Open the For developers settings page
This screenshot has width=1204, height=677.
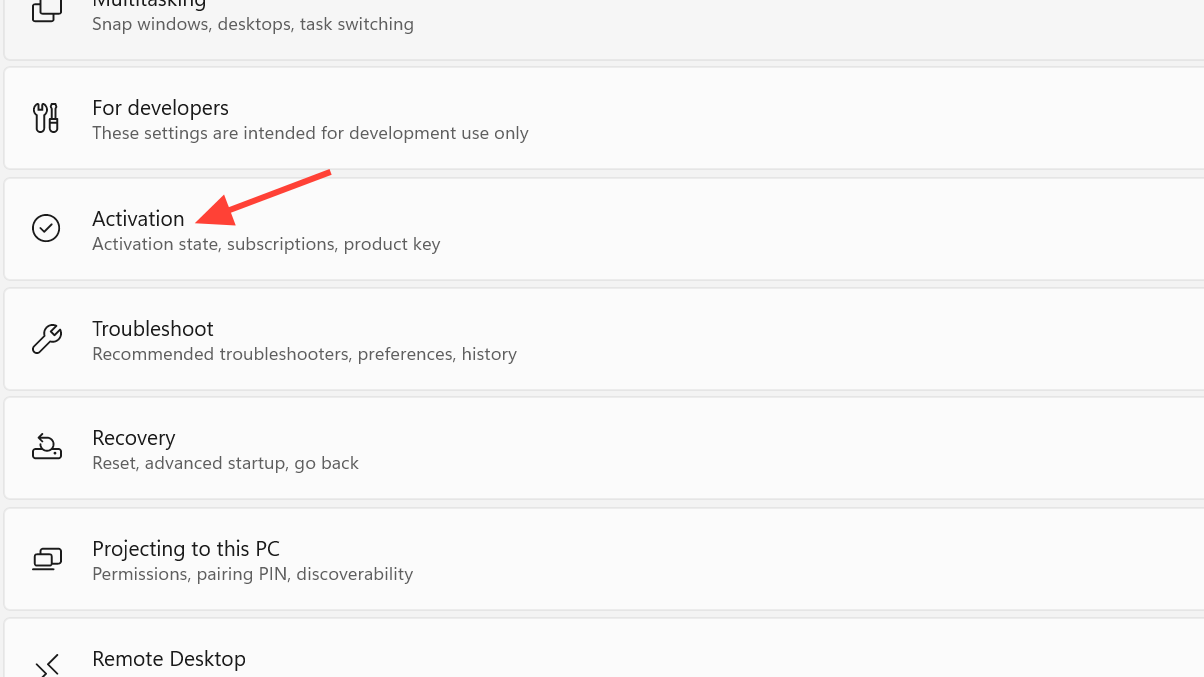160,108
